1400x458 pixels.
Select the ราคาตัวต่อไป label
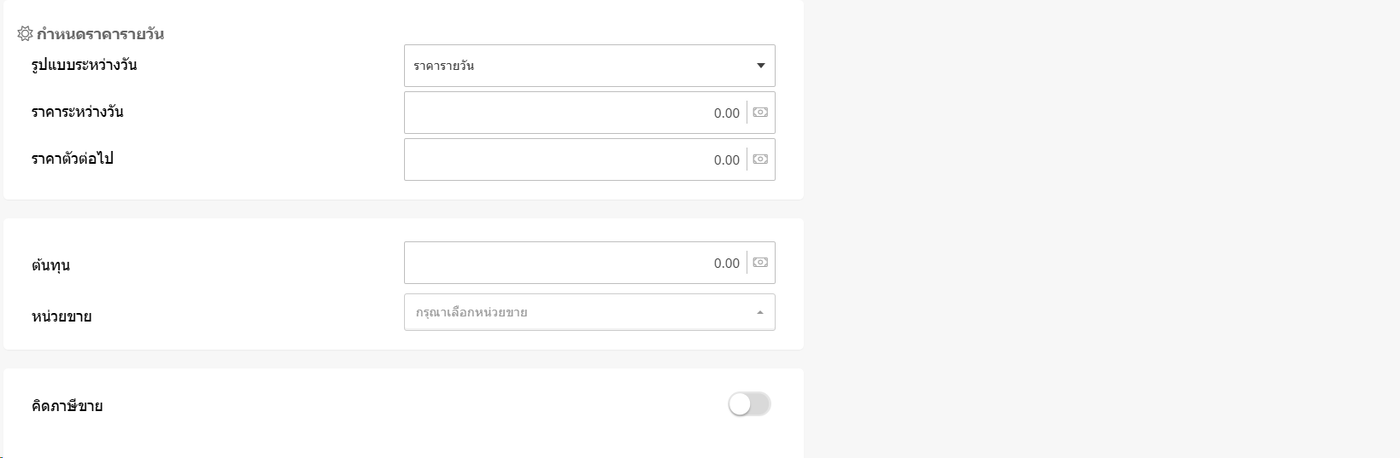coord(72,159)
